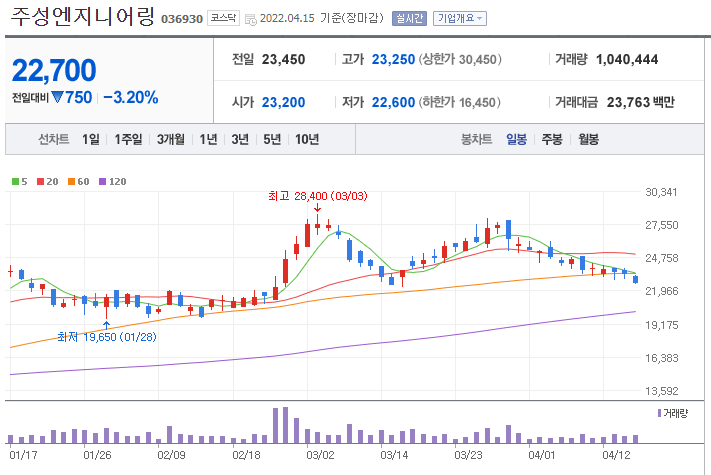Screen dimensions: 711x475
Task: Click the 최고 28,400 (03/03) marker
Action: click(x=317, y=196)
